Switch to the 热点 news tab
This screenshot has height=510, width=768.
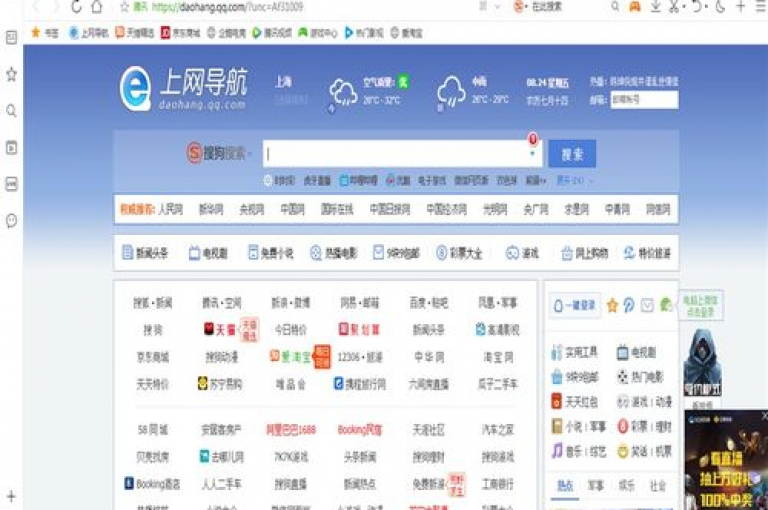565,486
